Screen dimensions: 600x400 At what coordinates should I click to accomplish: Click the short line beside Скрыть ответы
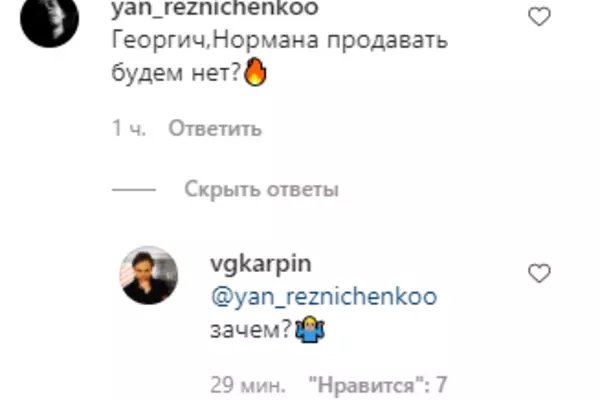click(x=134, y=189)
